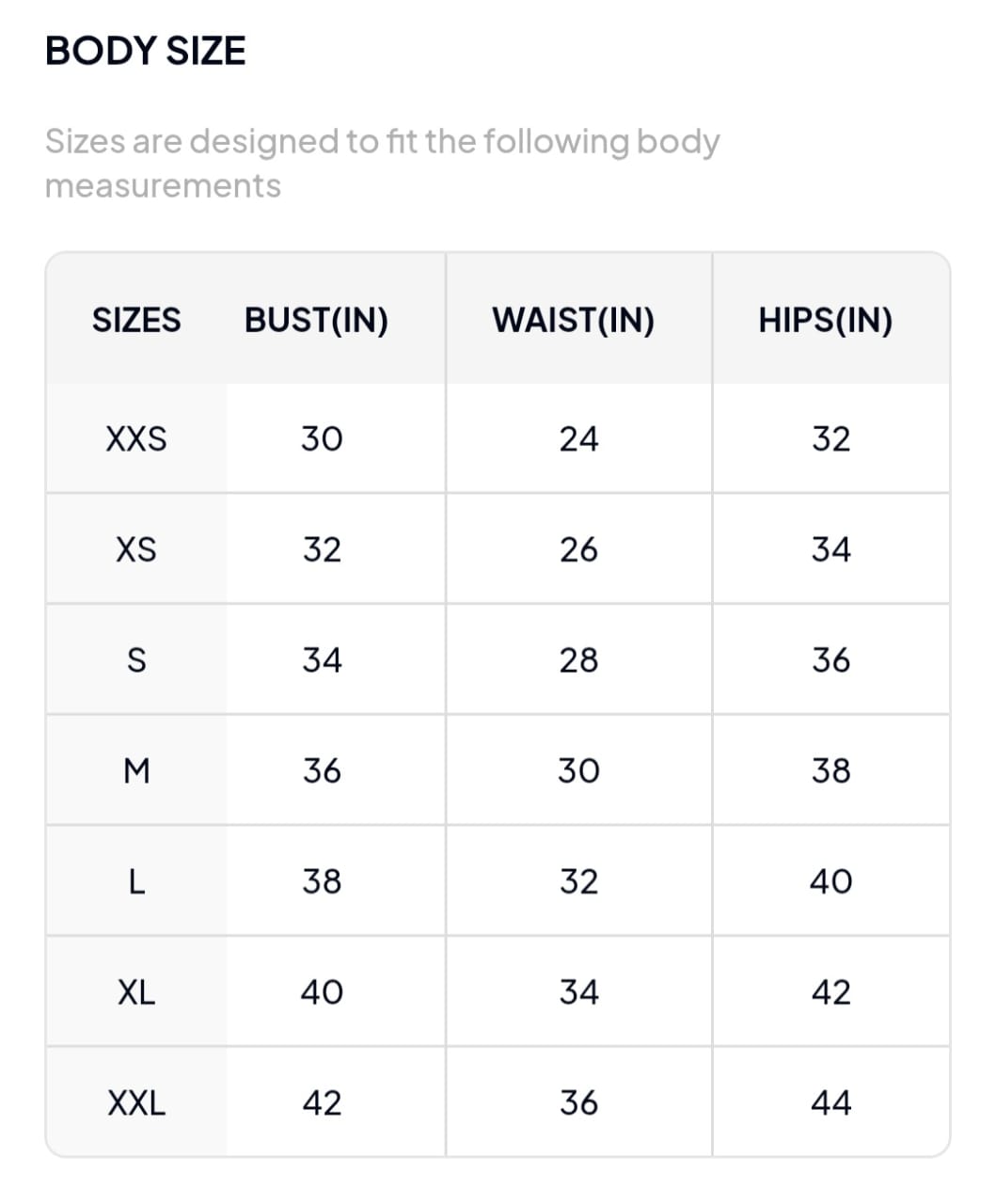Select the L size row label

136,881
